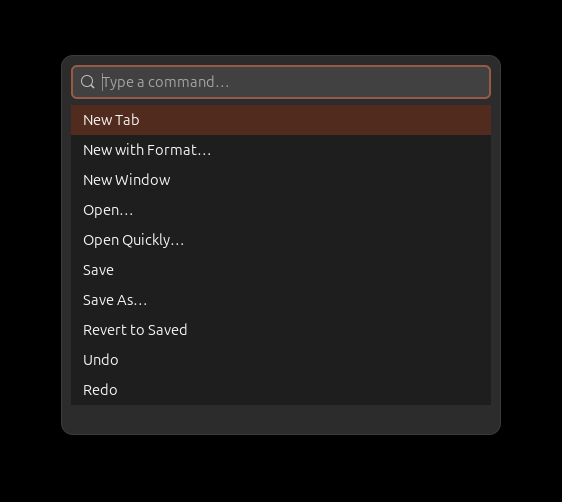Run the Save command
Viewport: 562px width, 502px height.
(x=281, y=270)
